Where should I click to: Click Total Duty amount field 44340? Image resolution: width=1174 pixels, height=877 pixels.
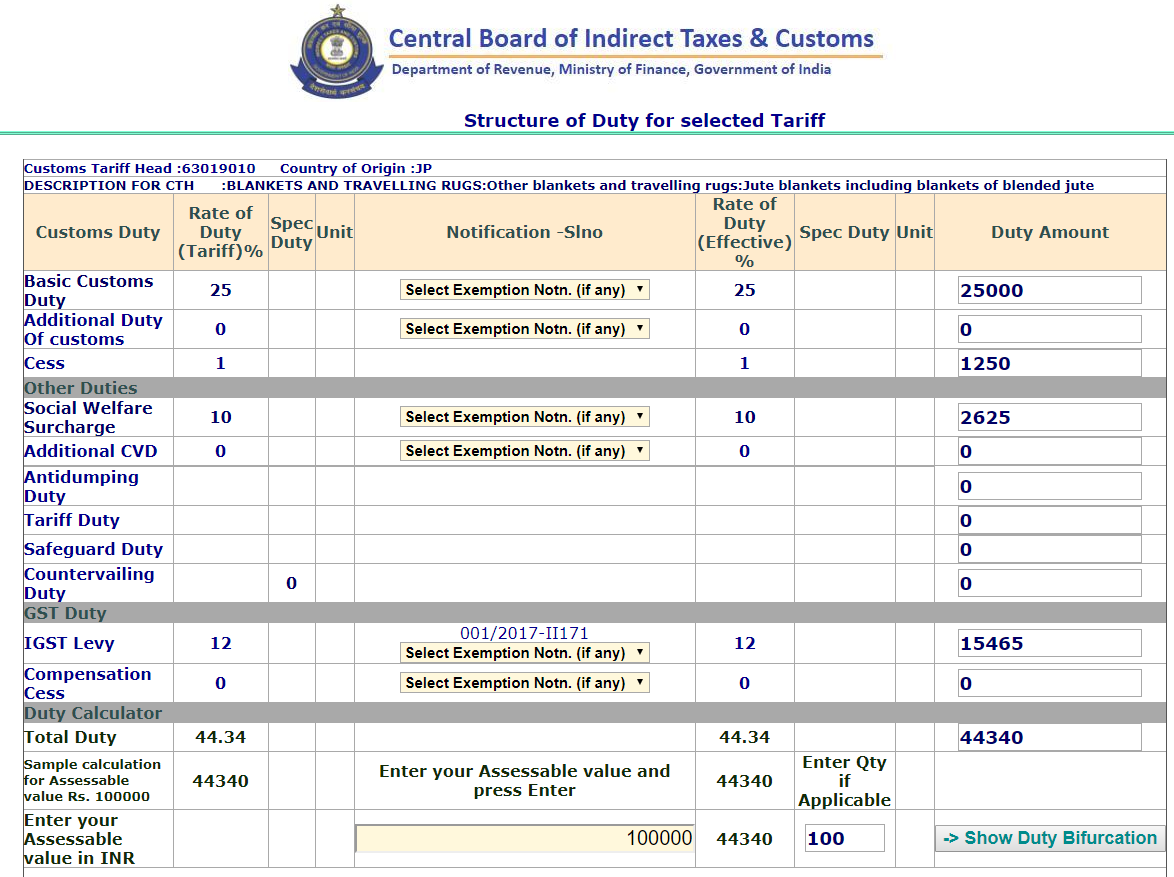1050,737
